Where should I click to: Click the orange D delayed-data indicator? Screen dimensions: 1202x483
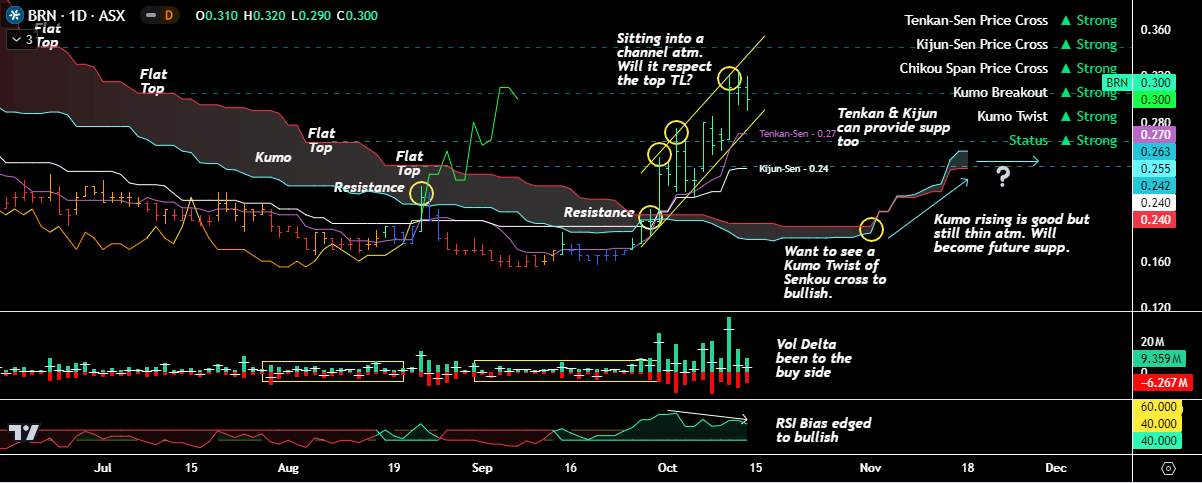coord(168,16)
